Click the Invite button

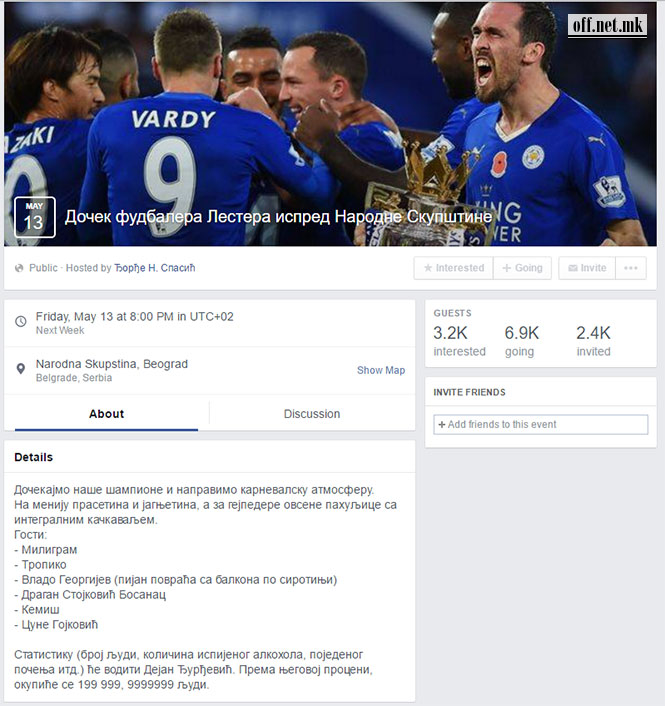(587, 268)
